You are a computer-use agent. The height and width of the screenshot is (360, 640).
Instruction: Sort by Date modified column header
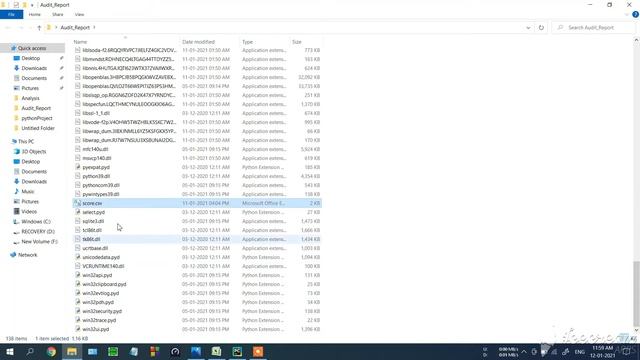coord(198,42)
